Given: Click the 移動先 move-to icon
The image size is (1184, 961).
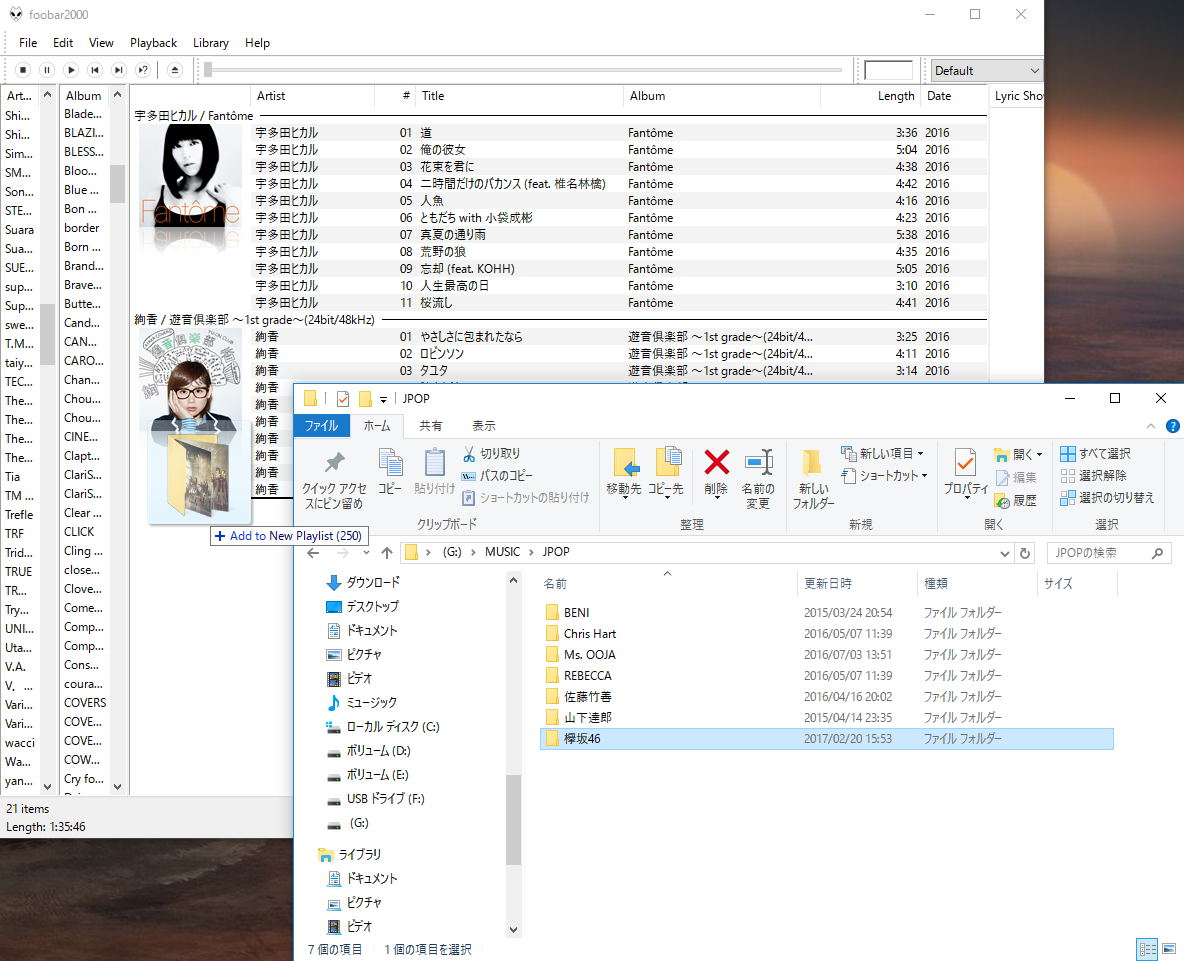Looking at the screenshot, I should click(624, 462).
